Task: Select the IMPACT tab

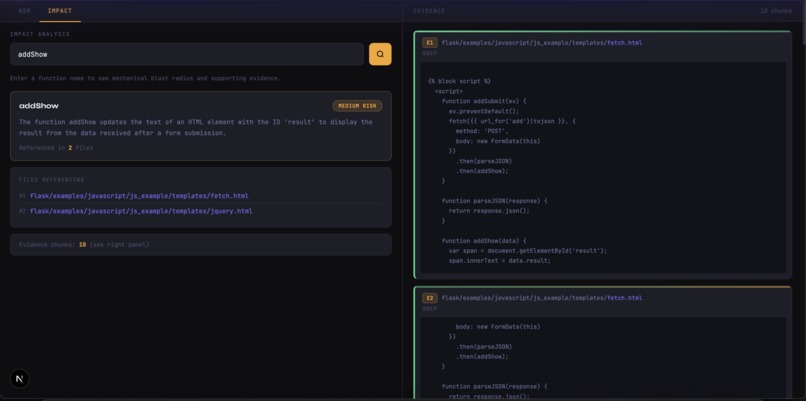Action: 60,11
